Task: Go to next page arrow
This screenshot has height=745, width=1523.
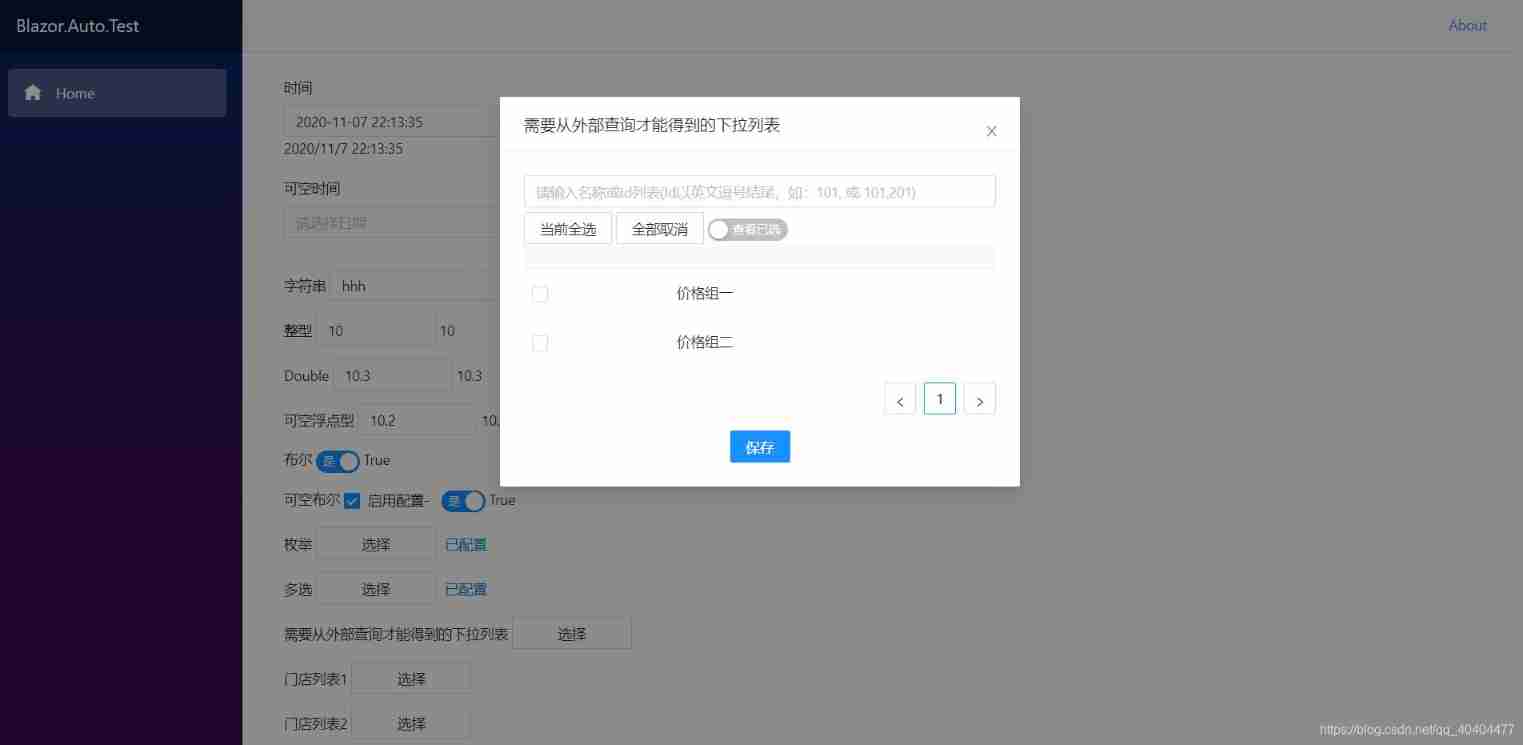Action: pos(980,399)
